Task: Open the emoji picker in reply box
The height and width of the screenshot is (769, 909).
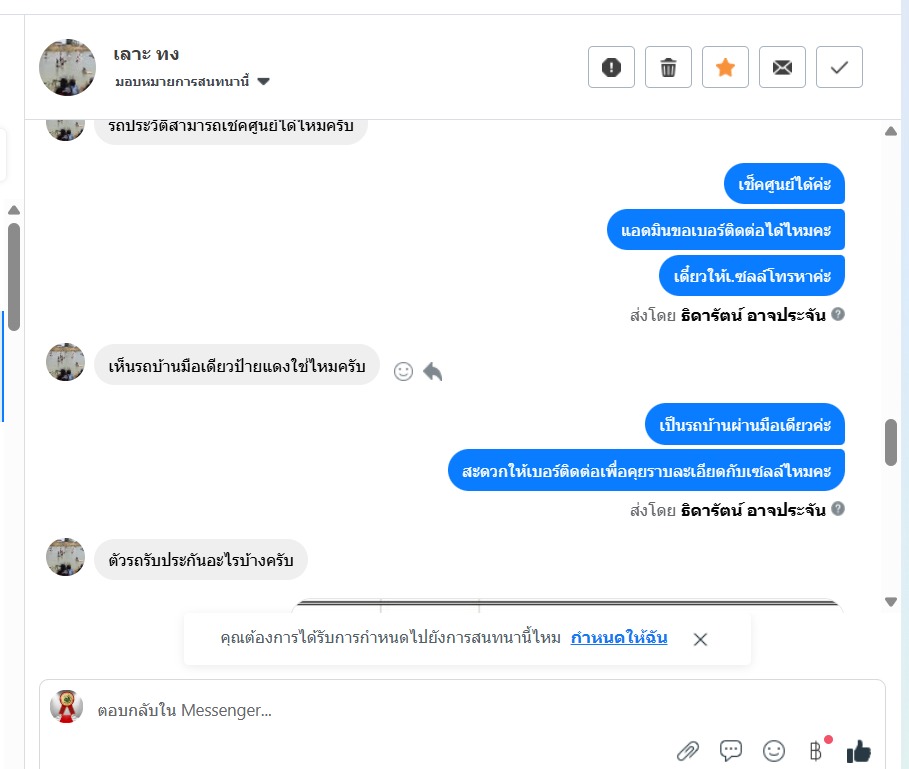Action: [773, 751]
